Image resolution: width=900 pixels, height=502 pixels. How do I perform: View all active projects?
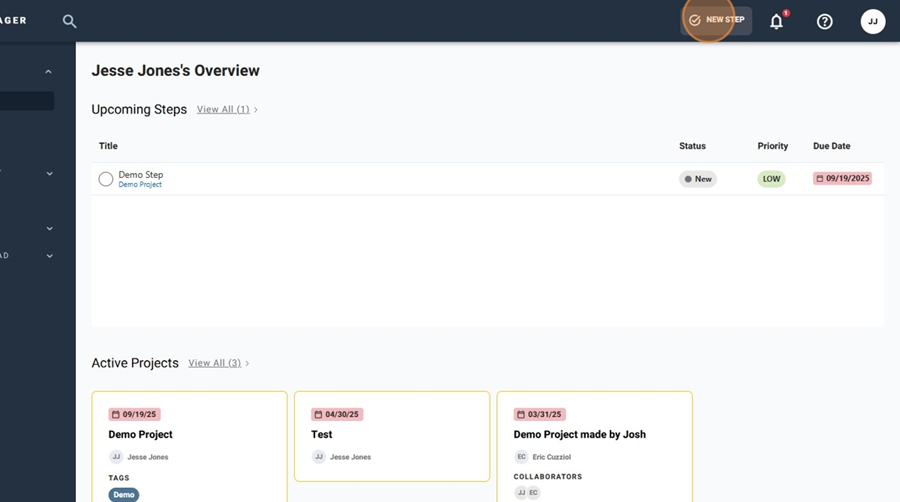pos(215,363)
